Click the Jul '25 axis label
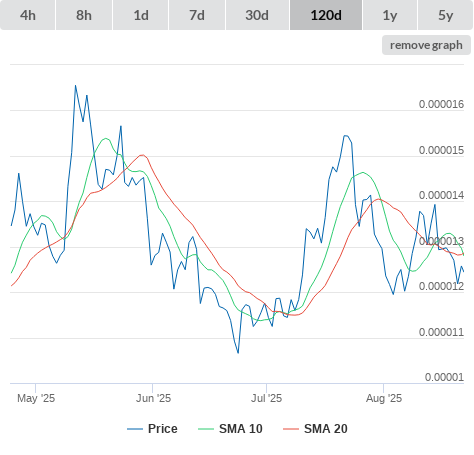The image size is (474, 455). tap(266, 398)
